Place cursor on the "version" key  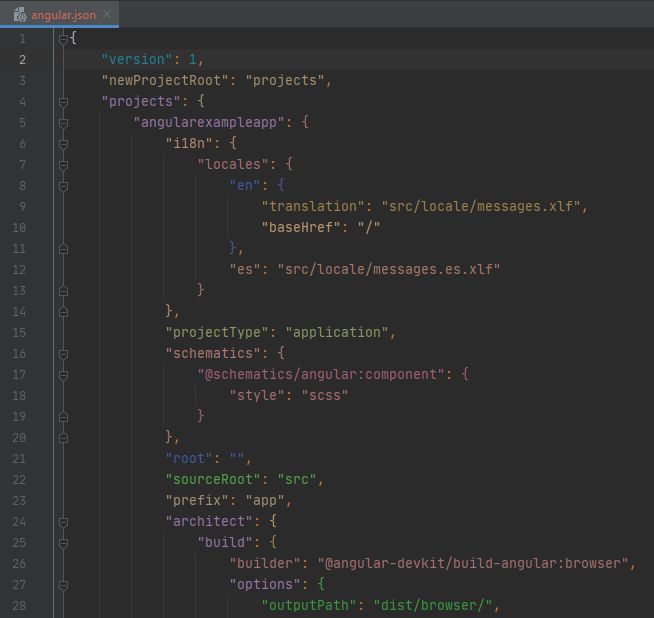coord(137,59)
